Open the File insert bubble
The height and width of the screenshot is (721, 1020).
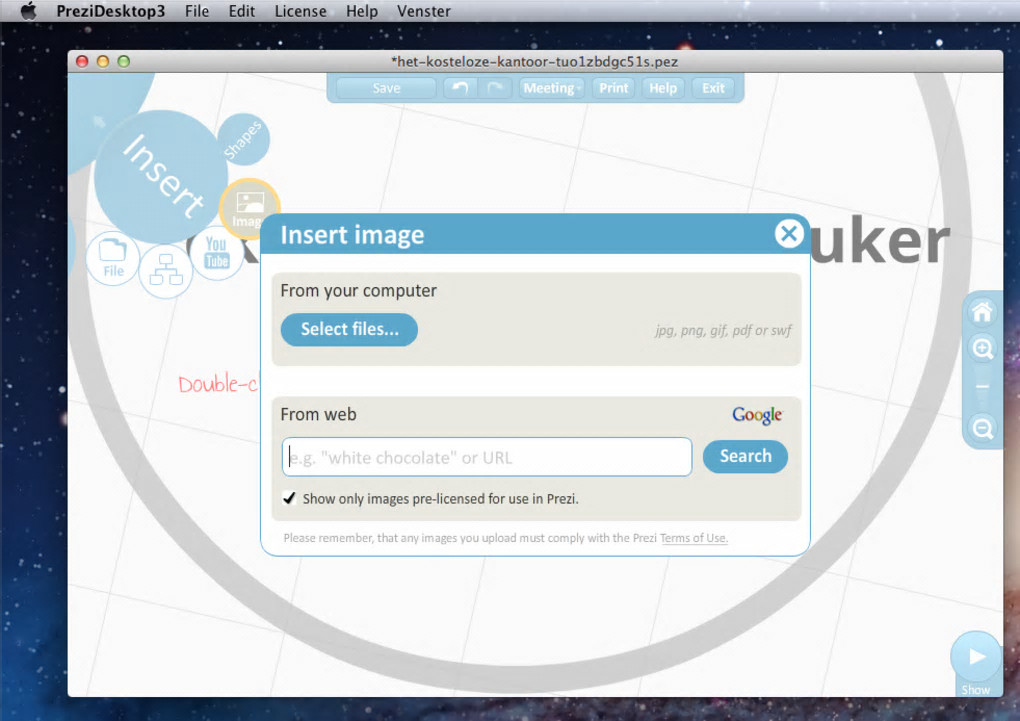pos(113,258)
